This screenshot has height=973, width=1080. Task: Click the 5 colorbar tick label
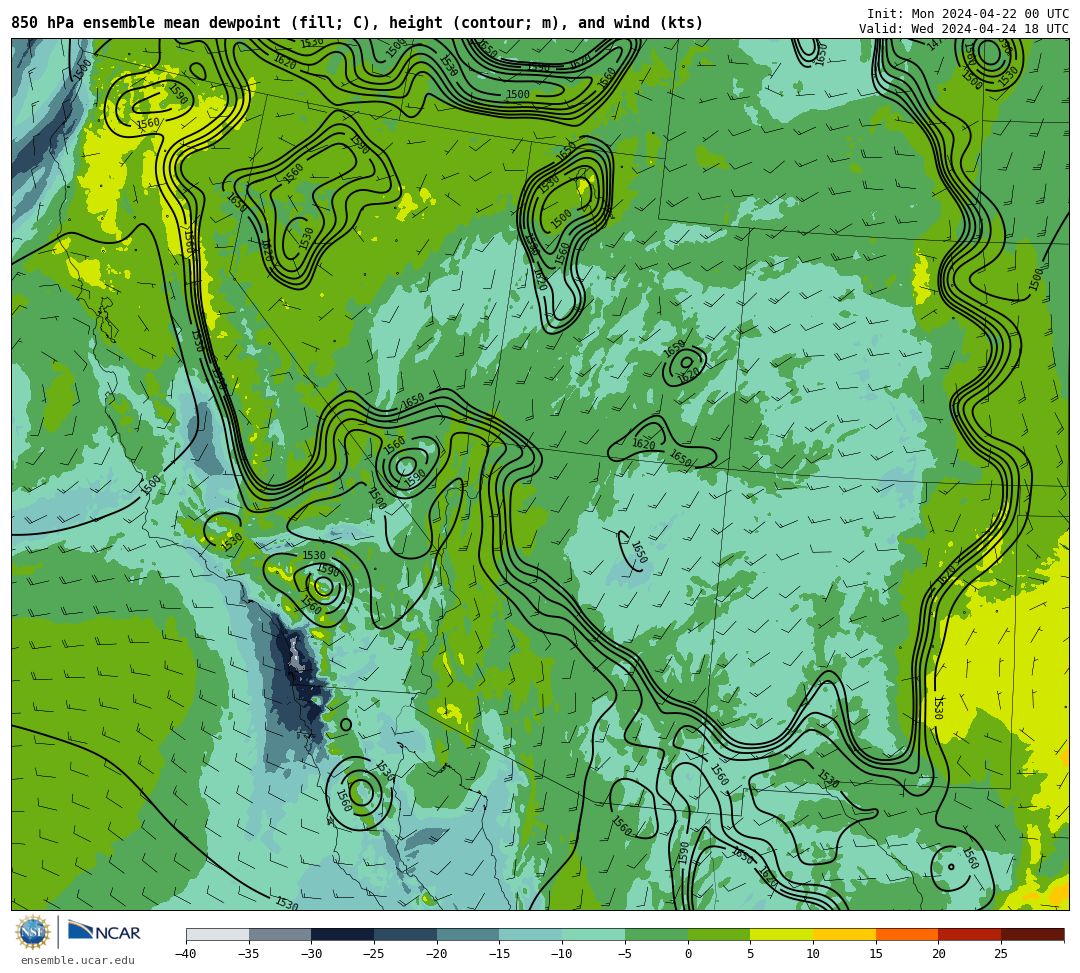[x=751, y=954]
